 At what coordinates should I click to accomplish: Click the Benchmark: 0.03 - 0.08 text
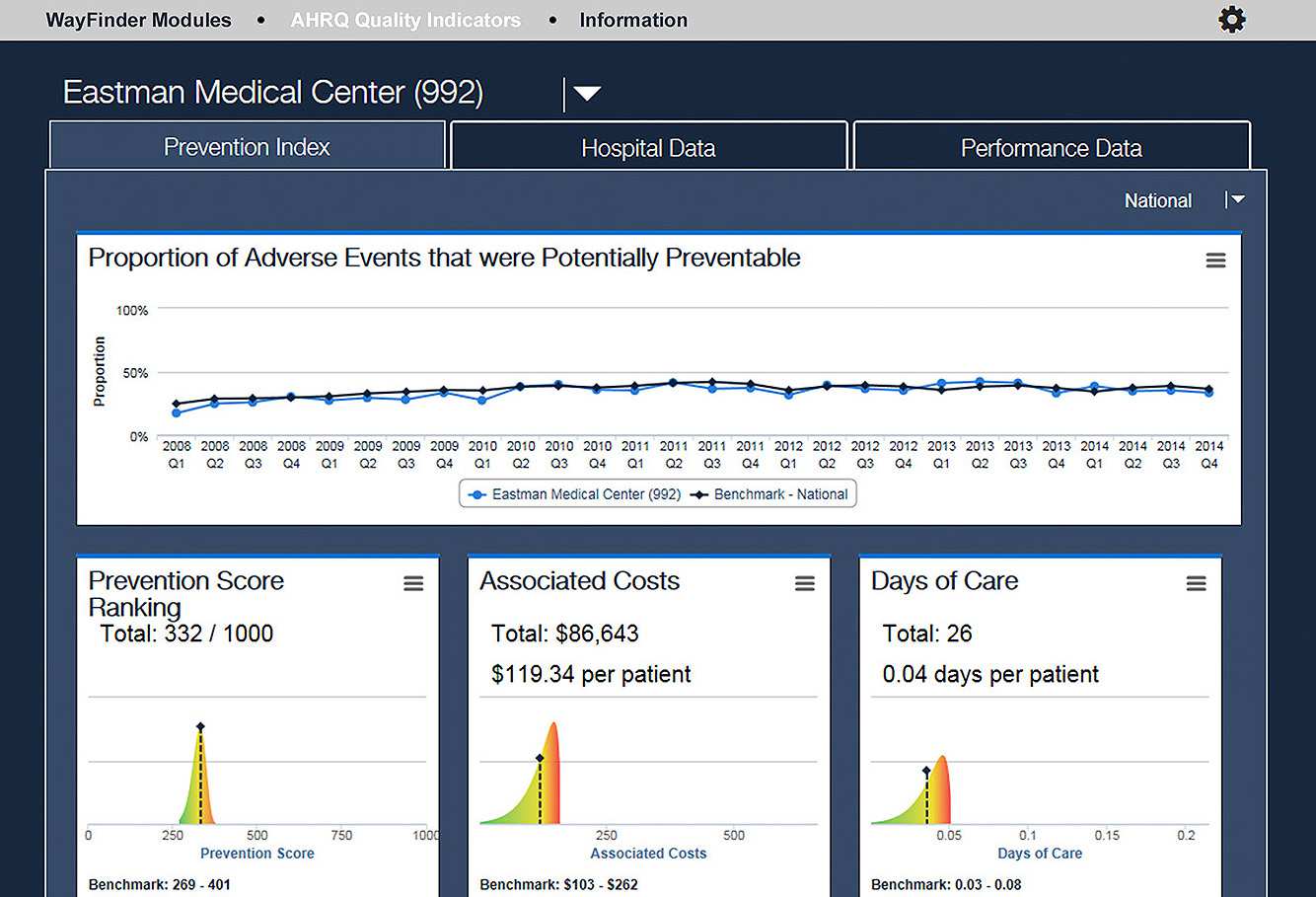[x=946, y=884]
